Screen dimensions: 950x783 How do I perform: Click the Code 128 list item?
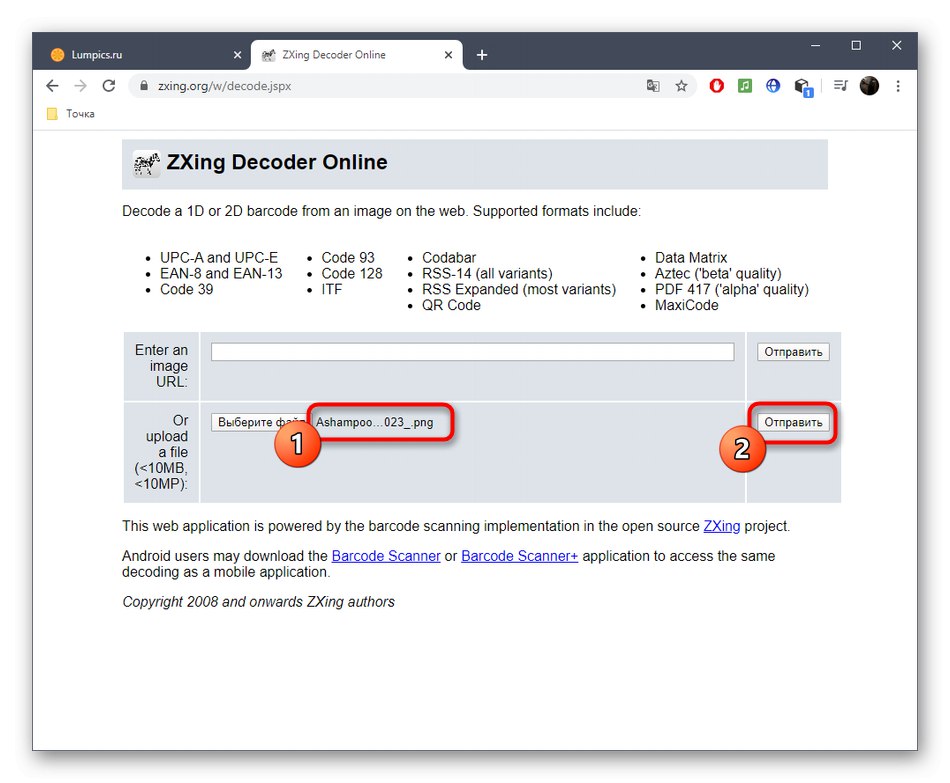[352, 273]
